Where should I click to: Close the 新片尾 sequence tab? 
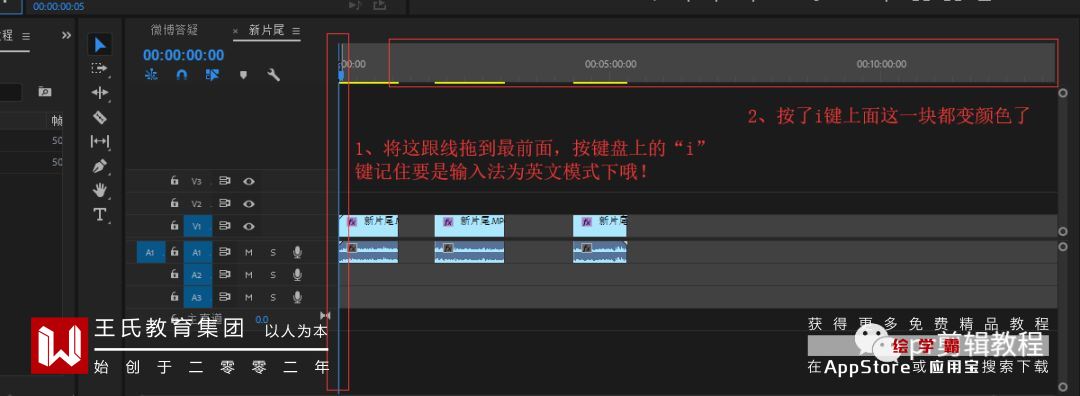pyautogui.click(x=235, y=32)
